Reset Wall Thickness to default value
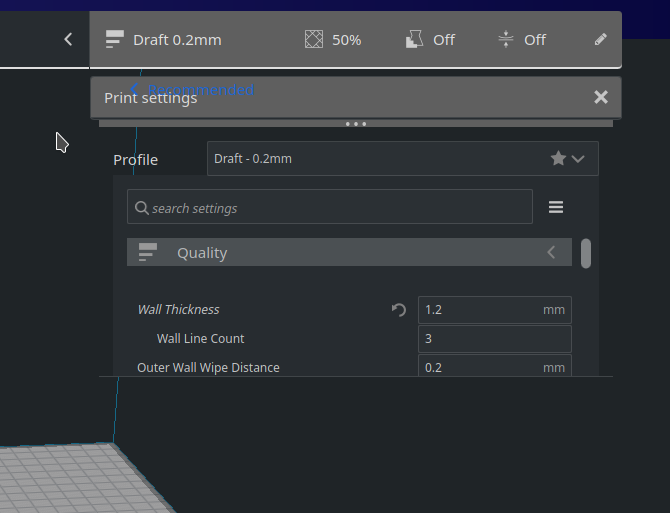The width and height of the screenshot is (670, 513). click(399, 310)
